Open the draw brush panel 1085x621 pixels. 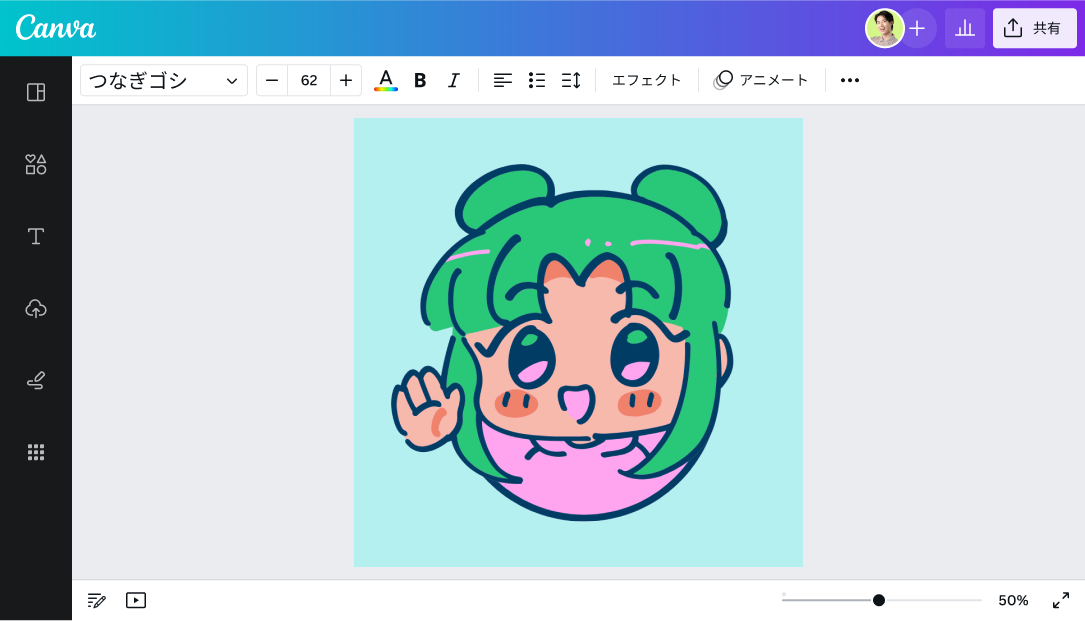click(36, 380)
